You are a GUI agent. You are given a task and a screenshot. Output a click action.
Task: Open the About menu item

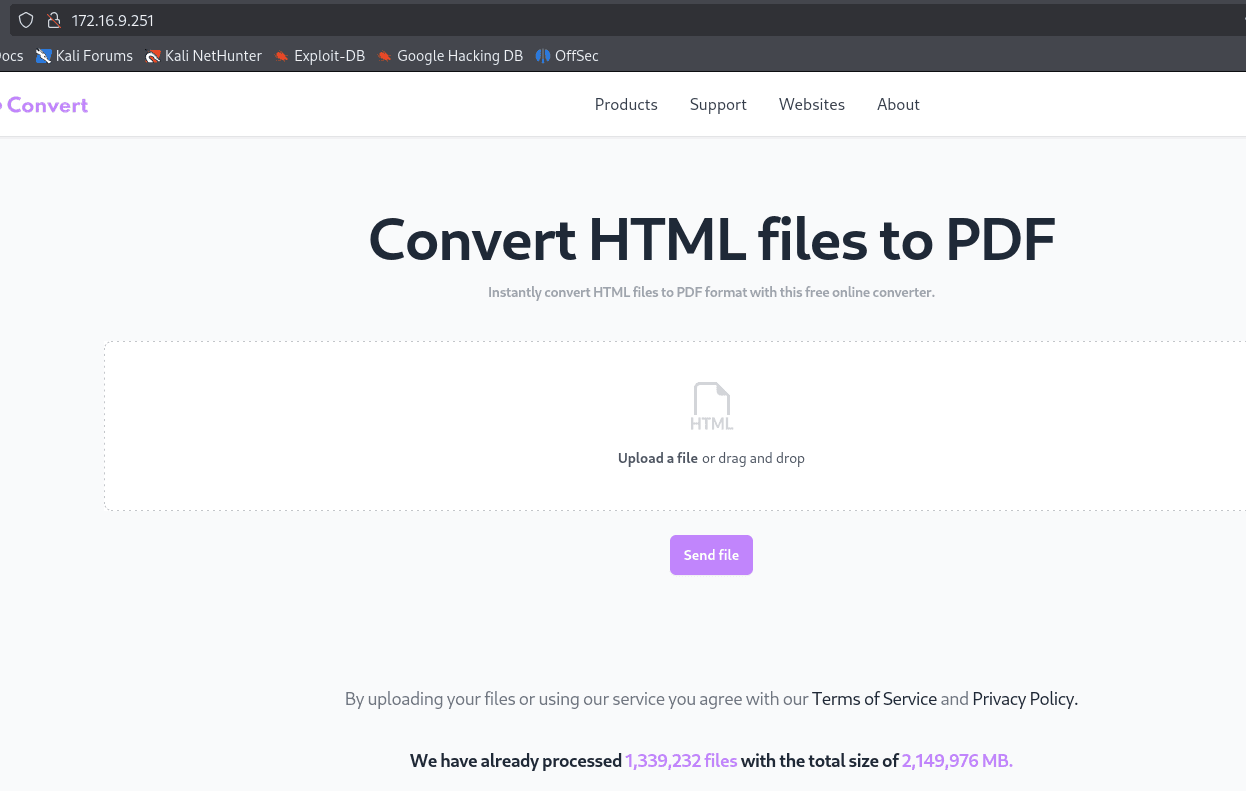coord(898,105)
